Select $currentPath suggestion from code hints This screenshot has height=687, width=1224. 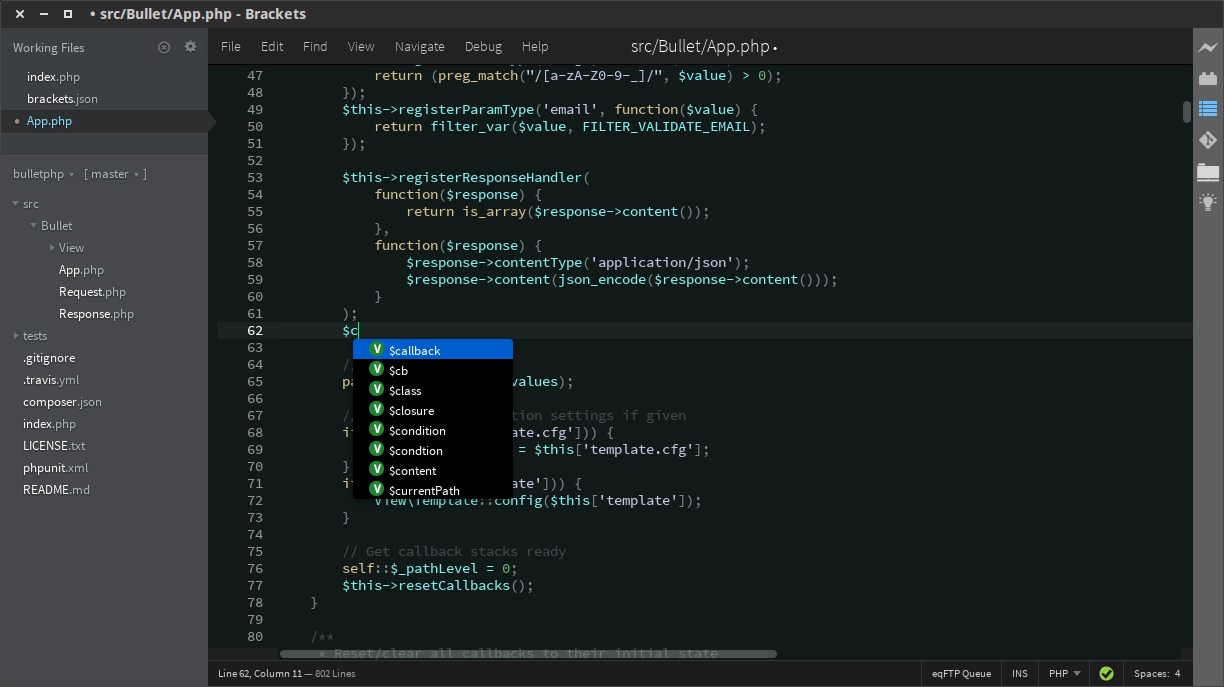pyautogui.click(x=433, y=490)
